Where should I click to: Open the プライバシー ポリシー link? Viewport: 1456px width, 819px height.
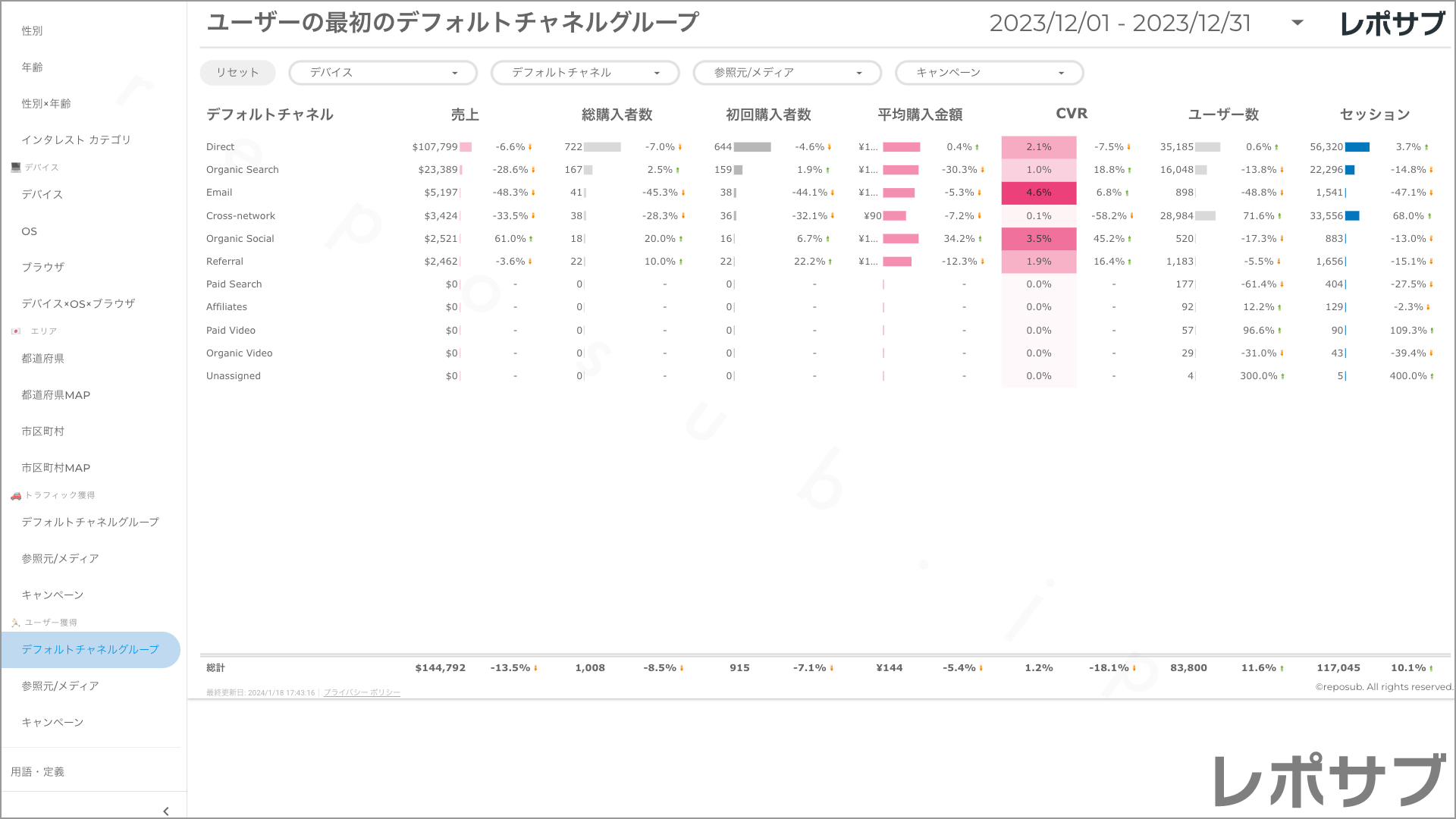pyautogui.click(x=362, y=692)
